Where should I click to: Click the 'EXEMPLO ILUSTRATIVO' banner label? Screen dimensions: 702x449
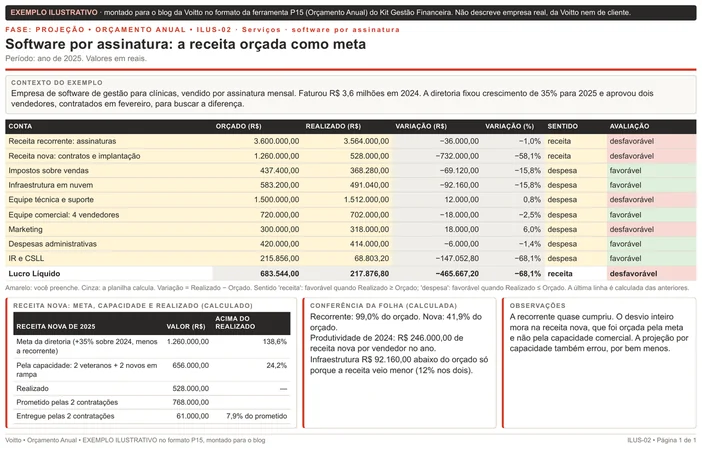[54, 13]
